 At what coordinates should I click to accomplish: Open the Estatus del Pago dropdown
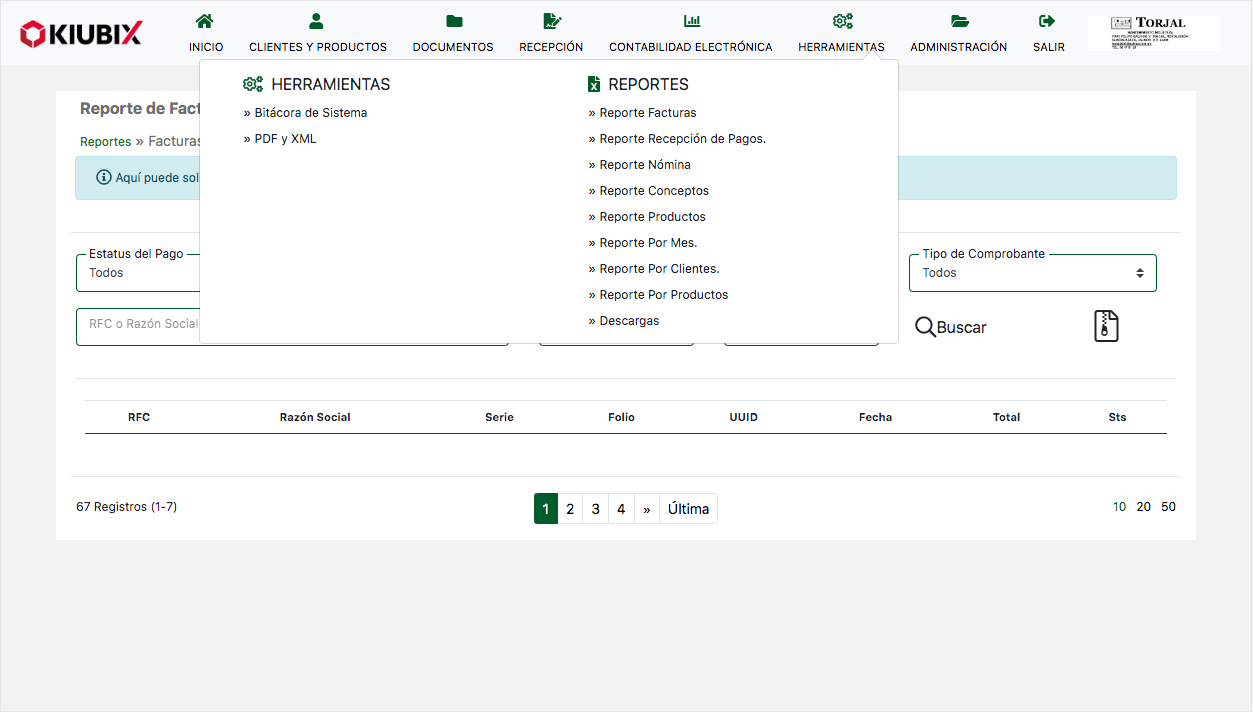point(138,273)
